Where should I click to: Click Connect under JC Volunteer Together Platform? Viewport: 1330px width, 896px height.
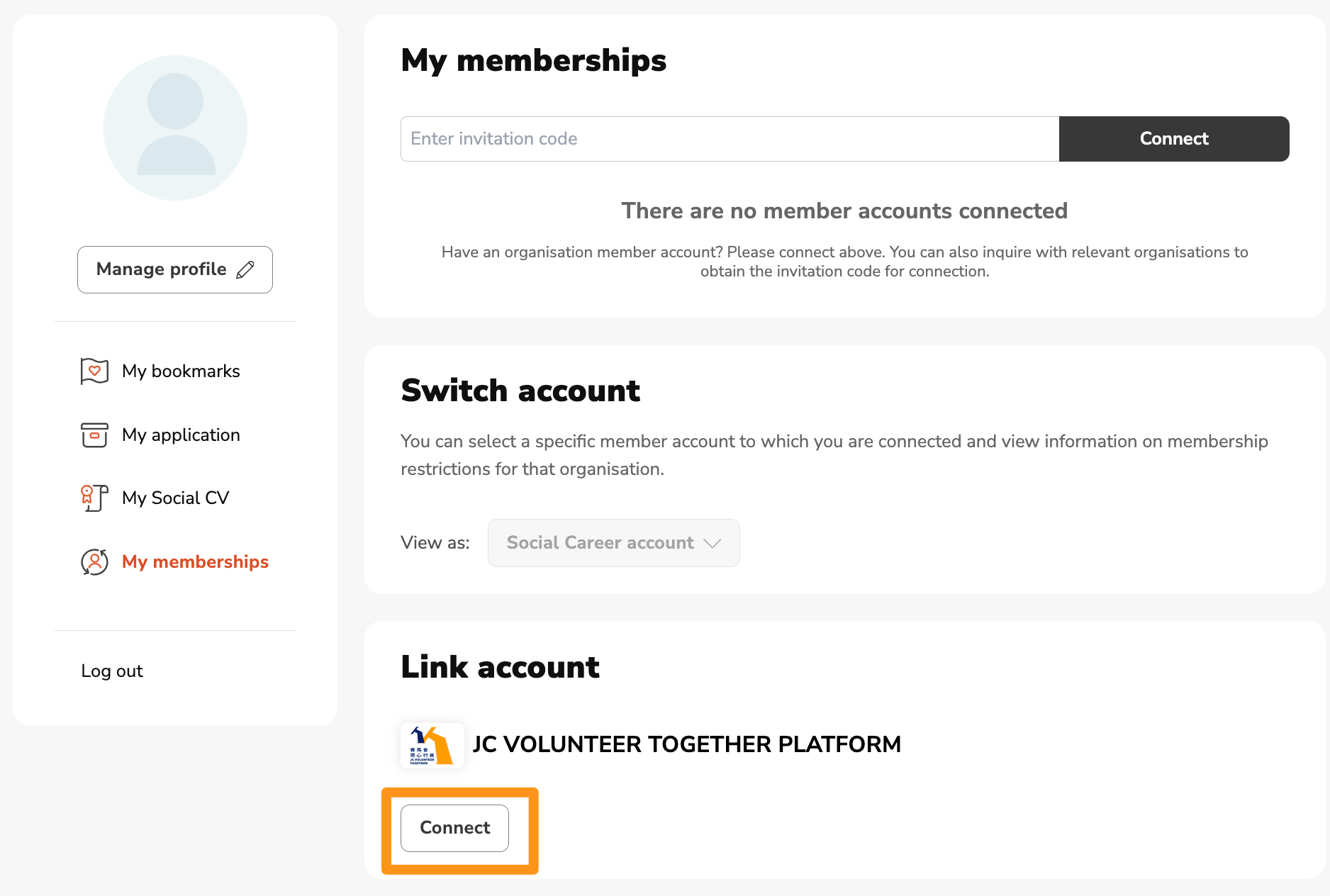[454, 828]
